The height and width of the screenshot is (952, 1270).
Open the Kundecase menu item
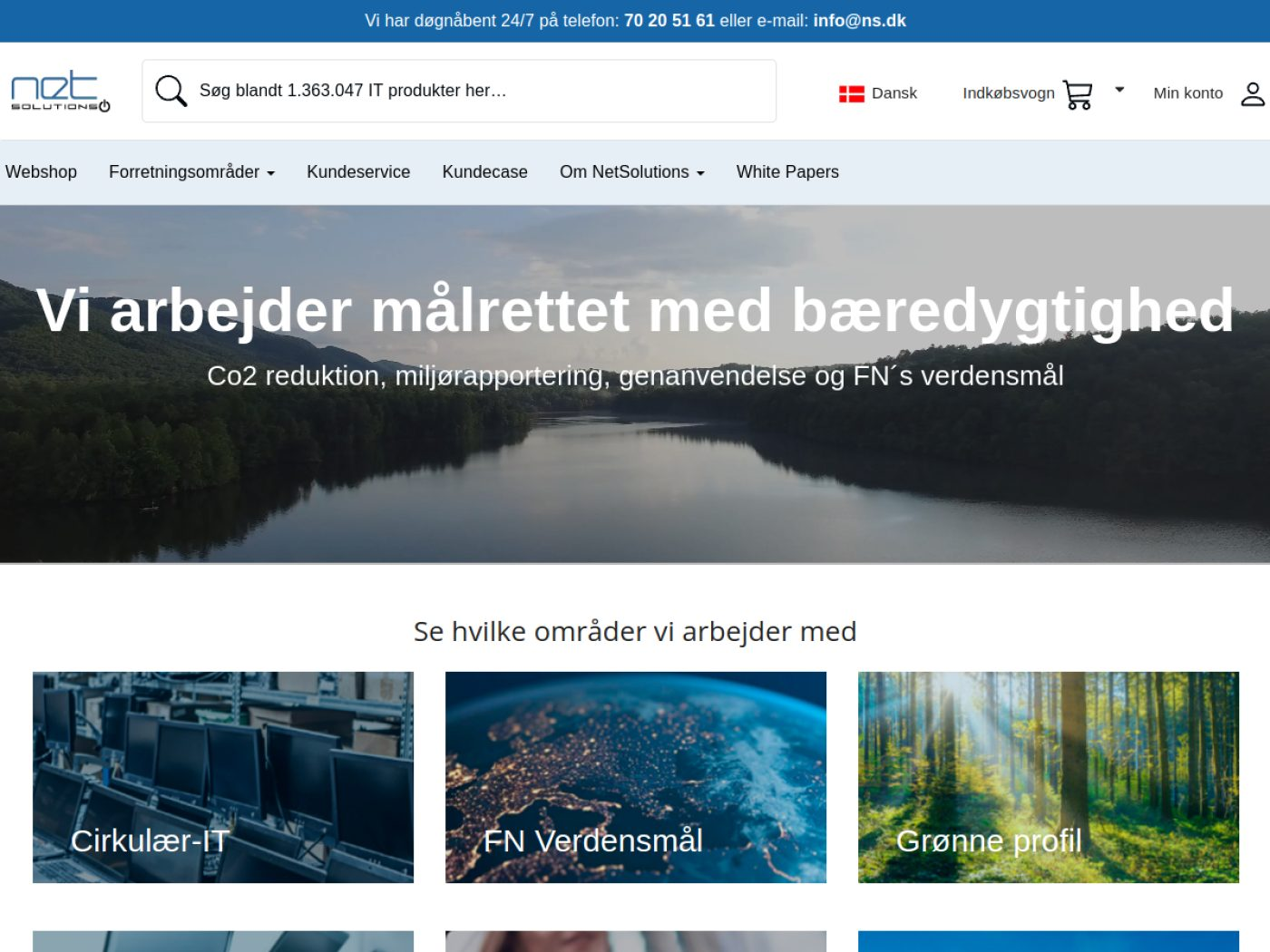pos(484,172)
